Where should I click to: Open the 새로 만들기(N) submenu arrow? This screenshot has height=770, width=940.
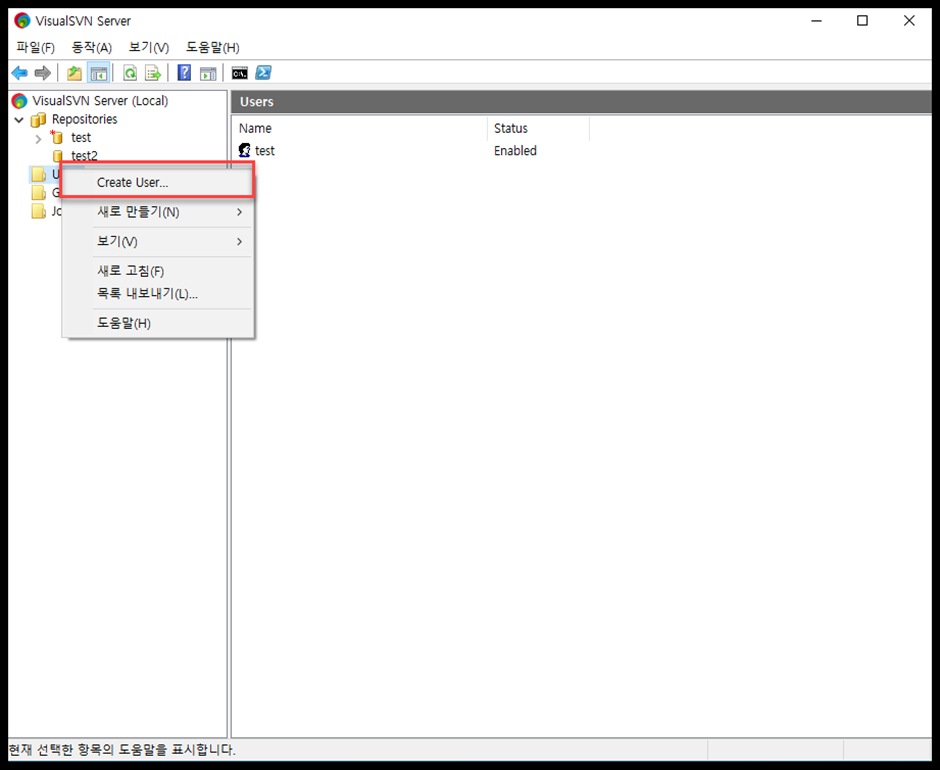239,212
